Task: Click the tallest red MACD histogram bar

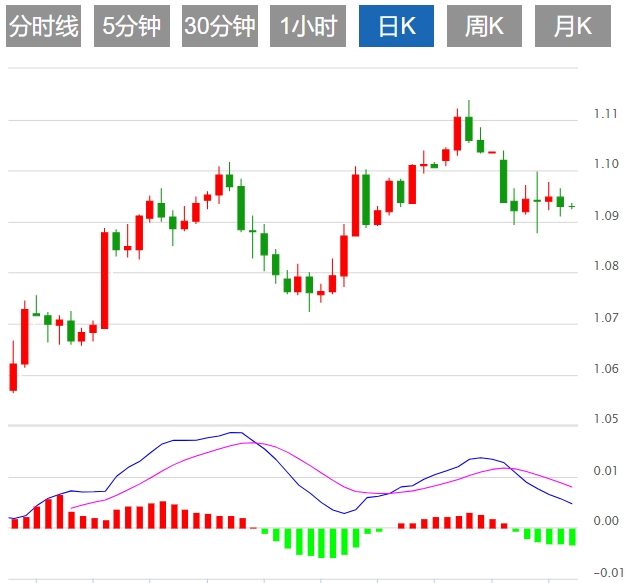Action: point(60,511)
